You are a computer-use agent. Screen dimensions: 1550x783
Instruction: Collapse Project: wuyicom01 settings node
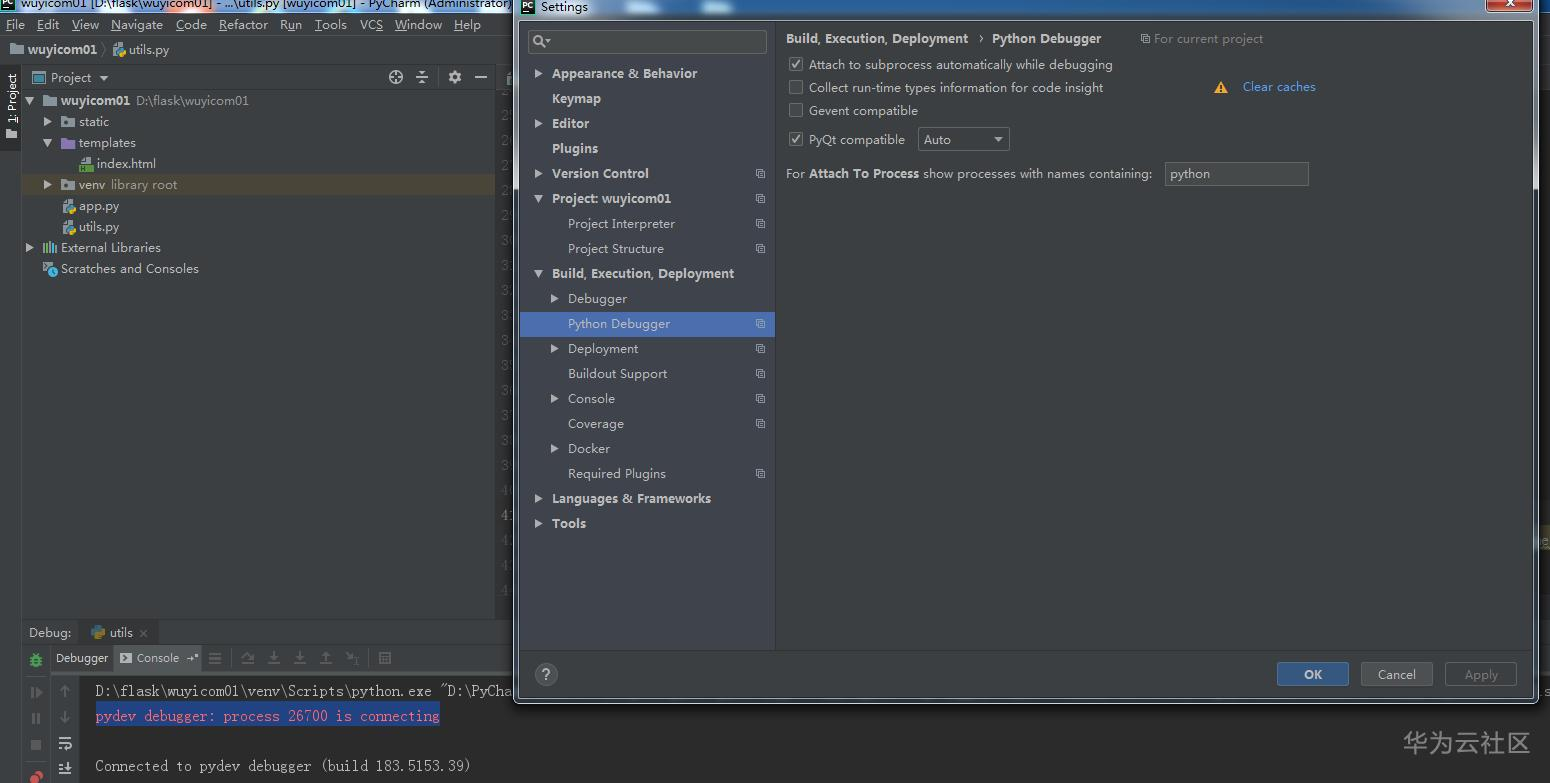[539, 199]
